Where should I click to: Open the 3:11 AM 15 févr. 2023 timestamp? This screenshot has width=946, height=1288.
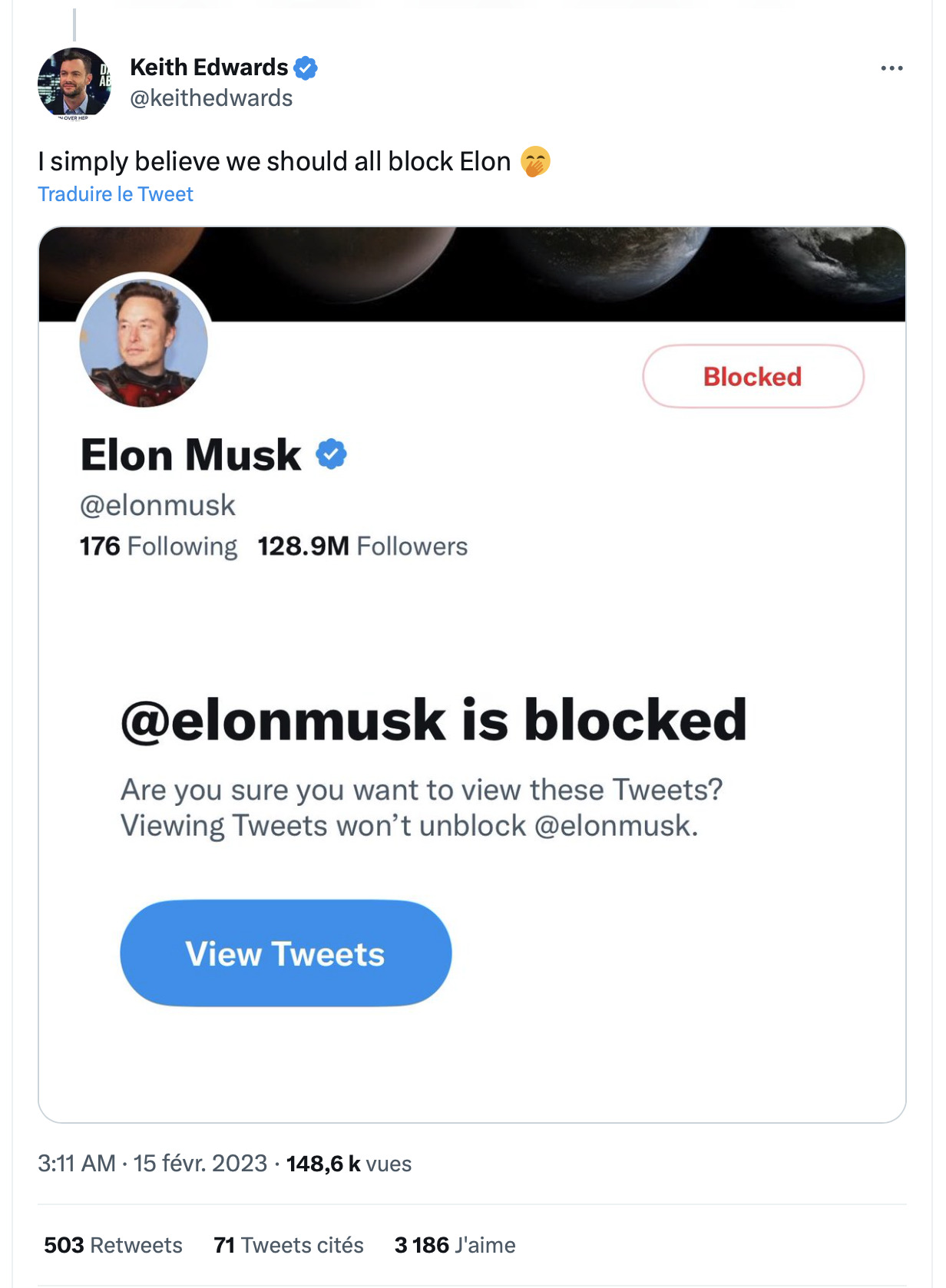(152, 1164)
